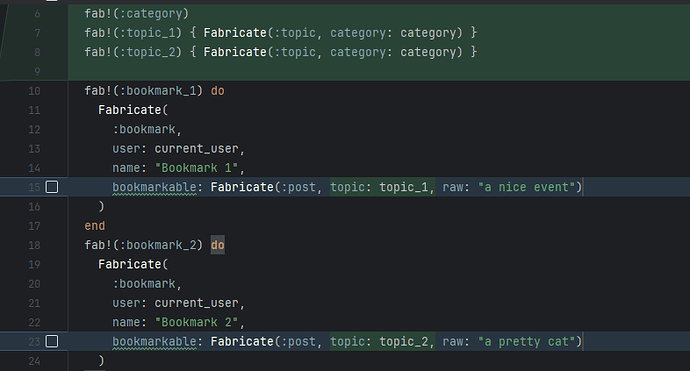Click :topic_1 symbol in fab! call
The width and height of the screenshot is (690, 371).
150,33
